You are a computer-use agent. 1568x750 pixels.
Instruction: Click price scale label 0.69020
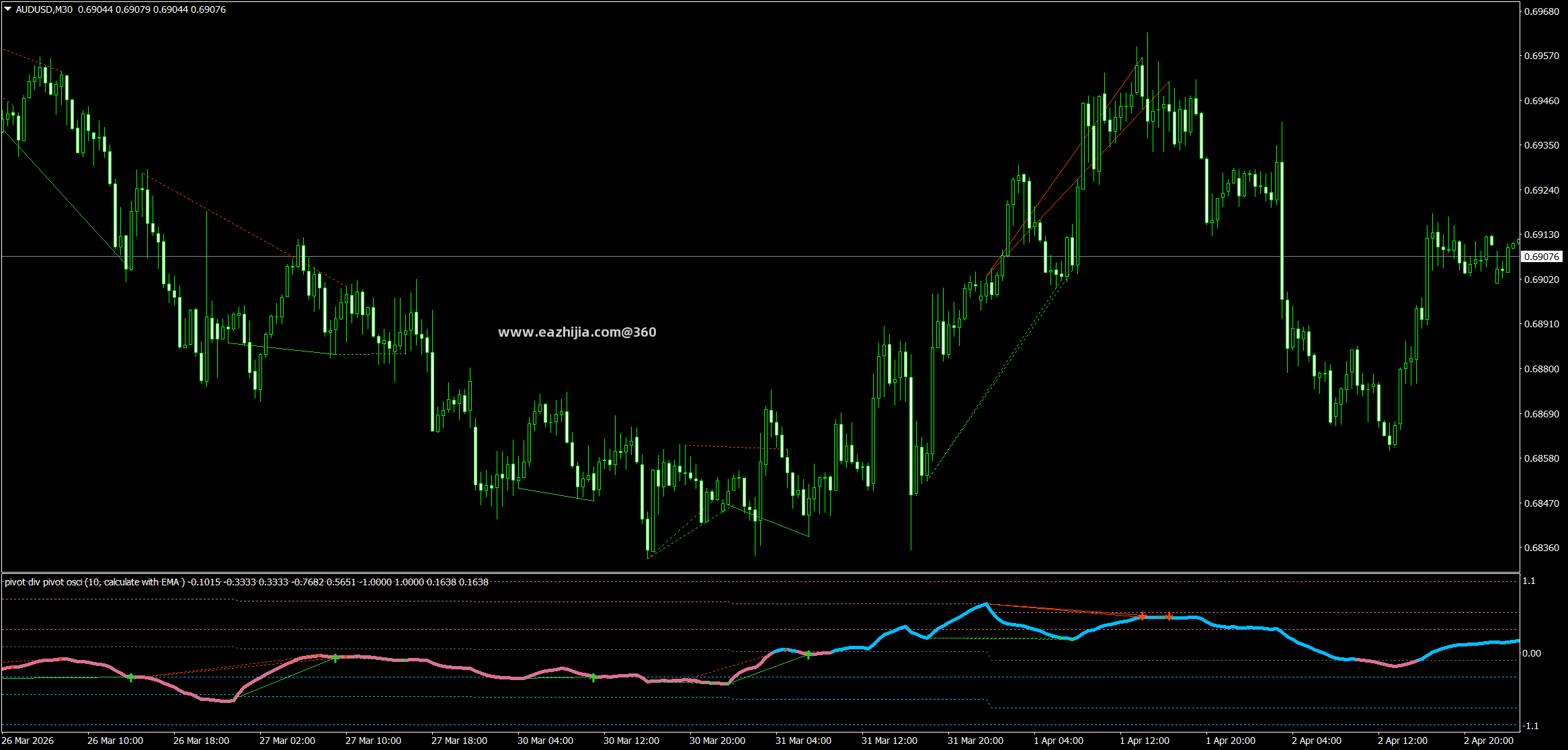(x=1541, y=280)
